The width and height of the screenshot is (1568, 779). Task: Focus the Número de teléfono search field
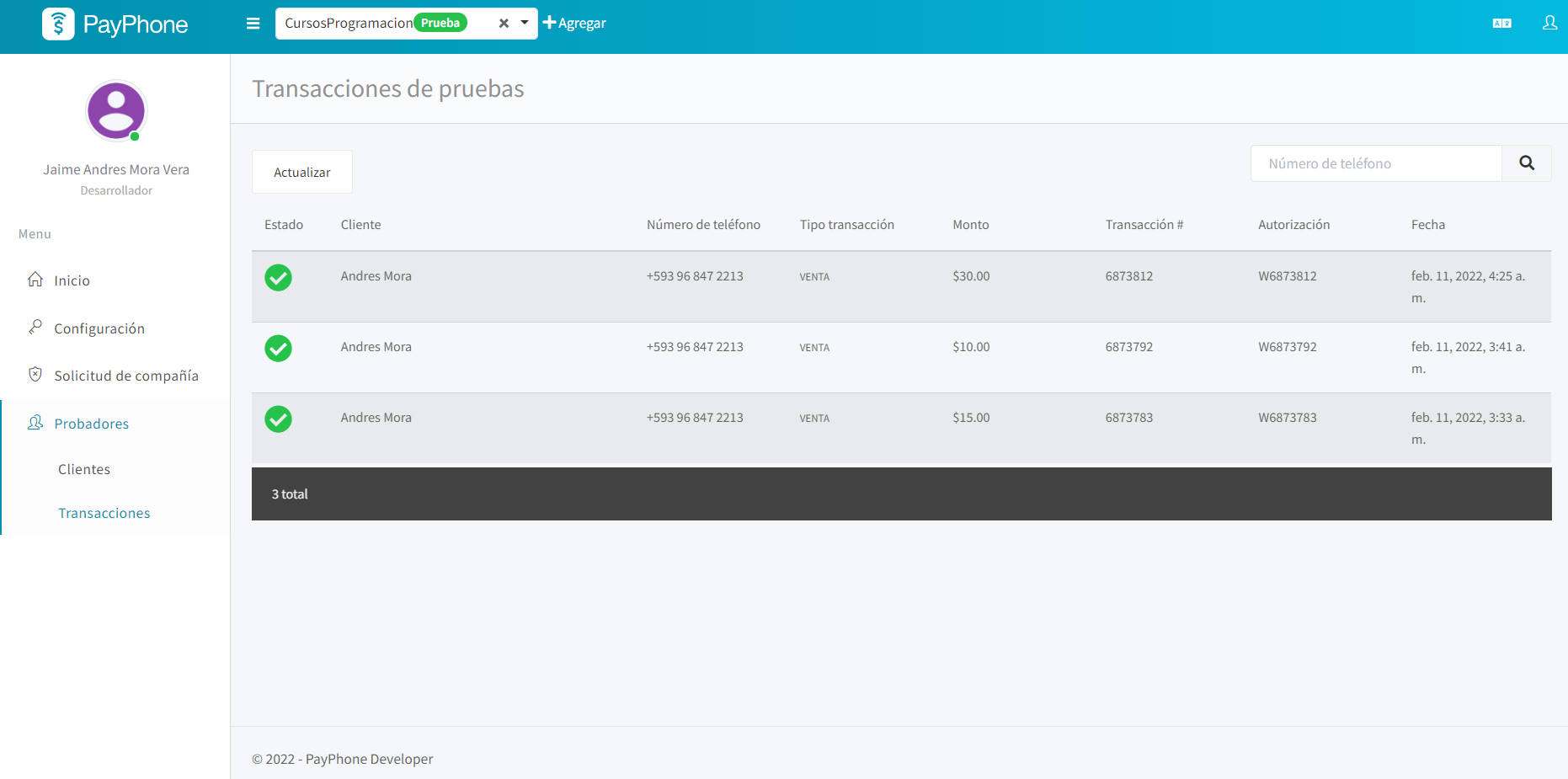[1377, 163]
